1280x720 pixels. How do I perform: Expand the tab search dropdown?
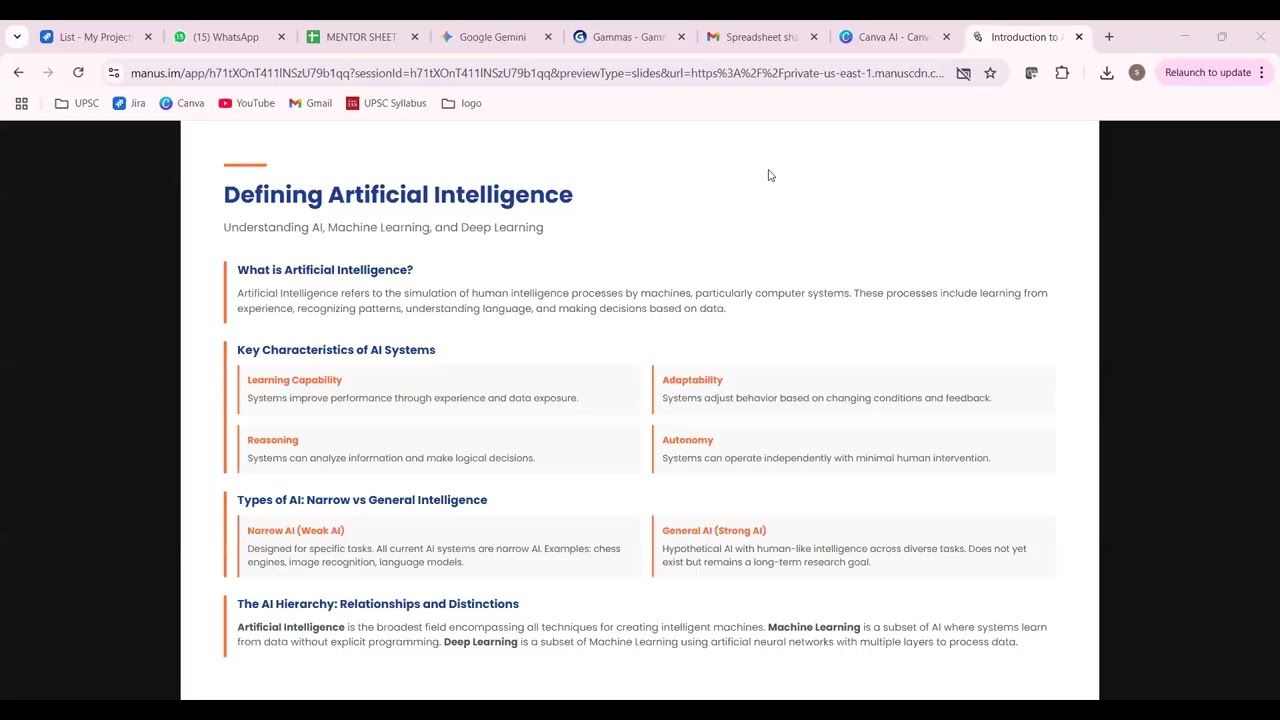17,37
